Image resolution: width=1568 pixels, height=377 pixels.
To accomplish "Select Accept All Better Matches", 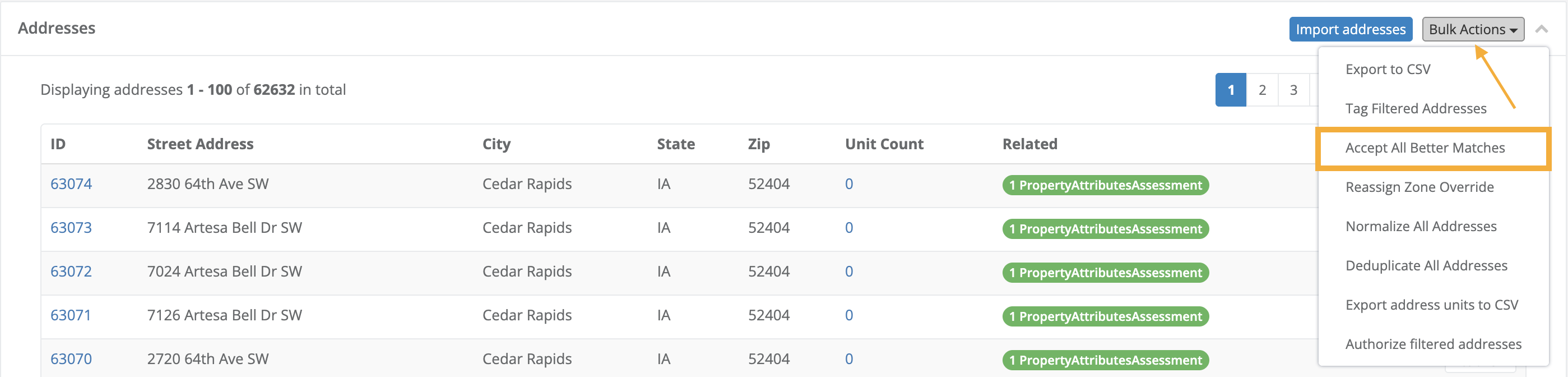I will pos(1425,148).
